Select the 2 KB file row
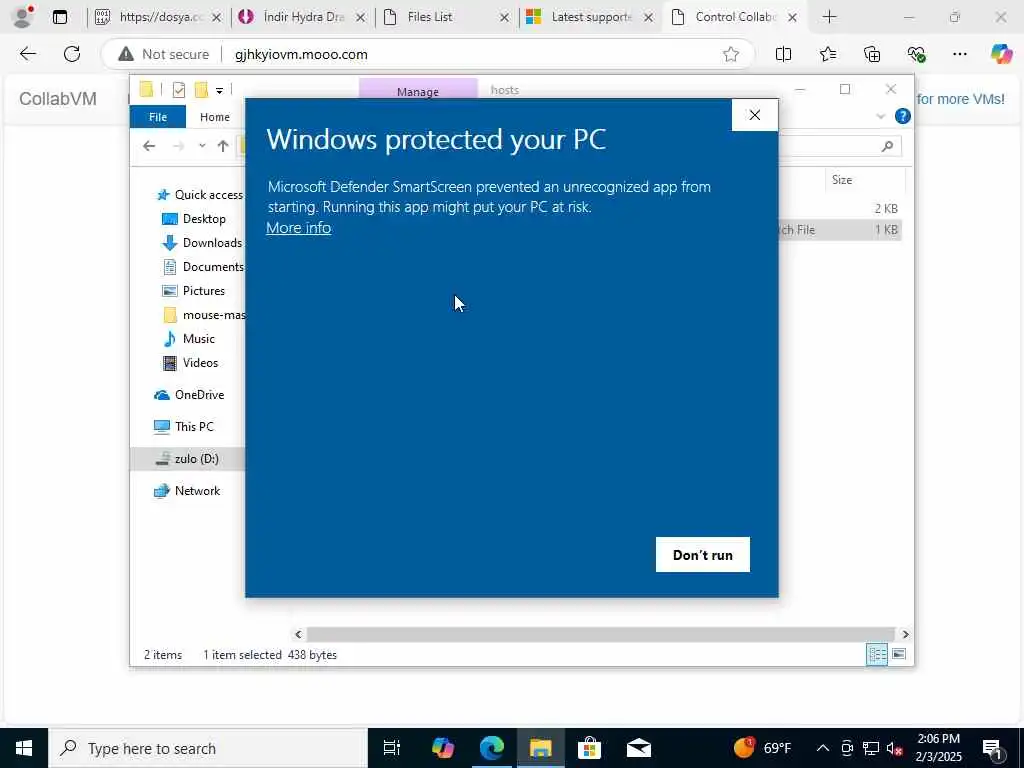Screen dimensions: 1024x768 coord(840,208)
